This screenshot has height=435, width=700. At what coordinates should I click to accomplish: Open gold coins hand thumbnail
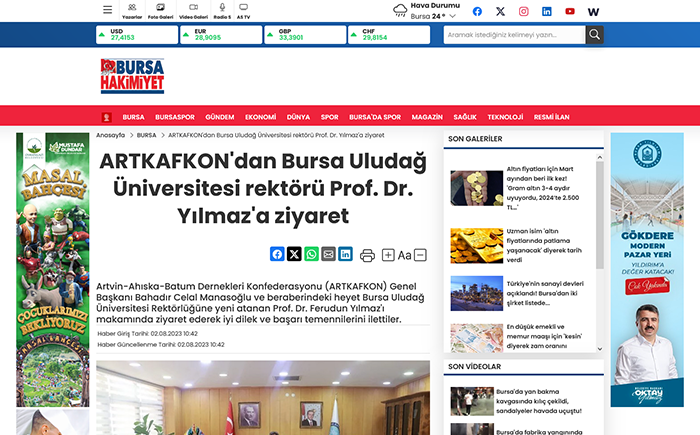click(477, 188)
